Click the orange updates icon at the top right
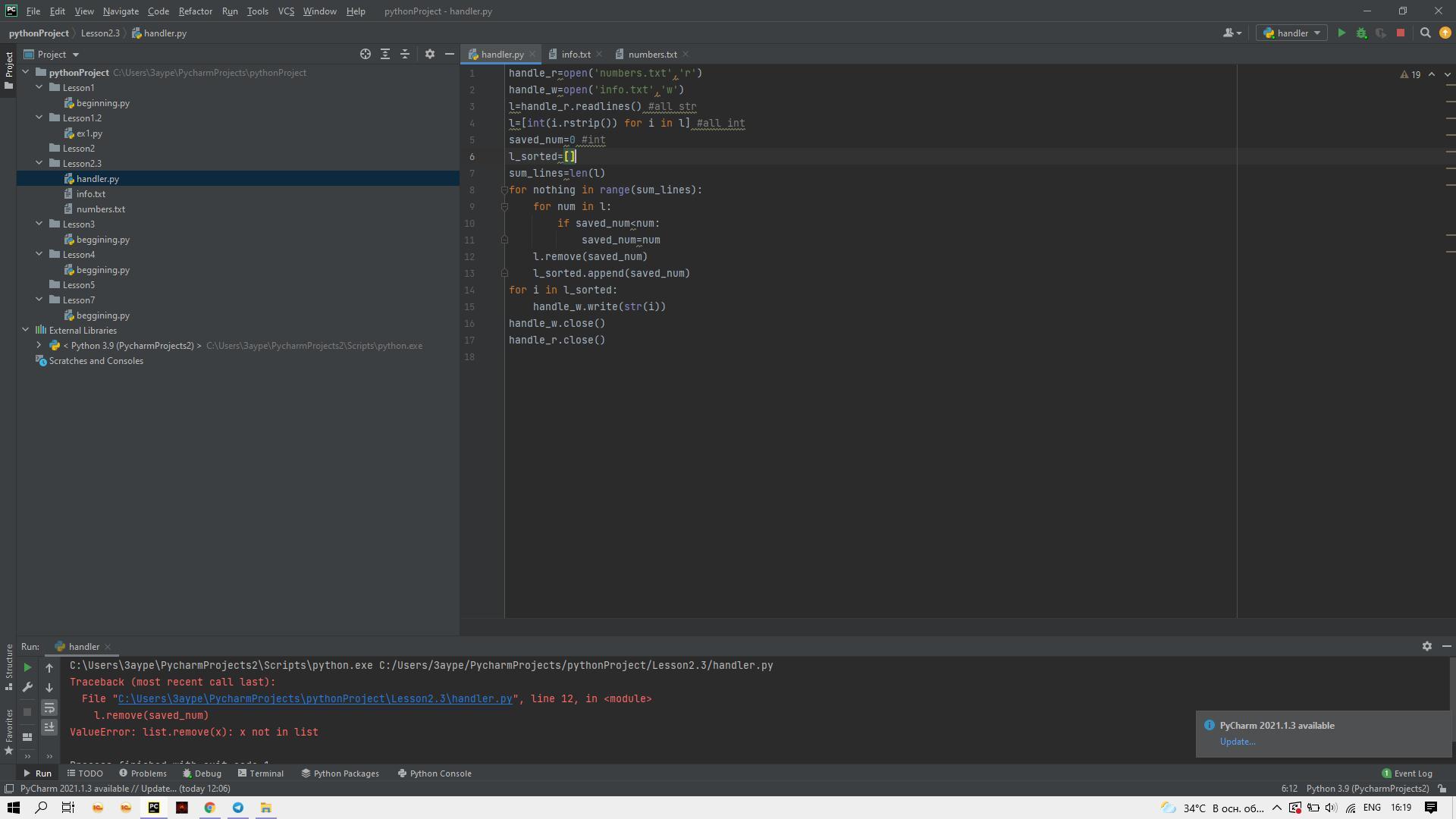This screenshot has height=819, width=1456. [x=1445, y=33]
